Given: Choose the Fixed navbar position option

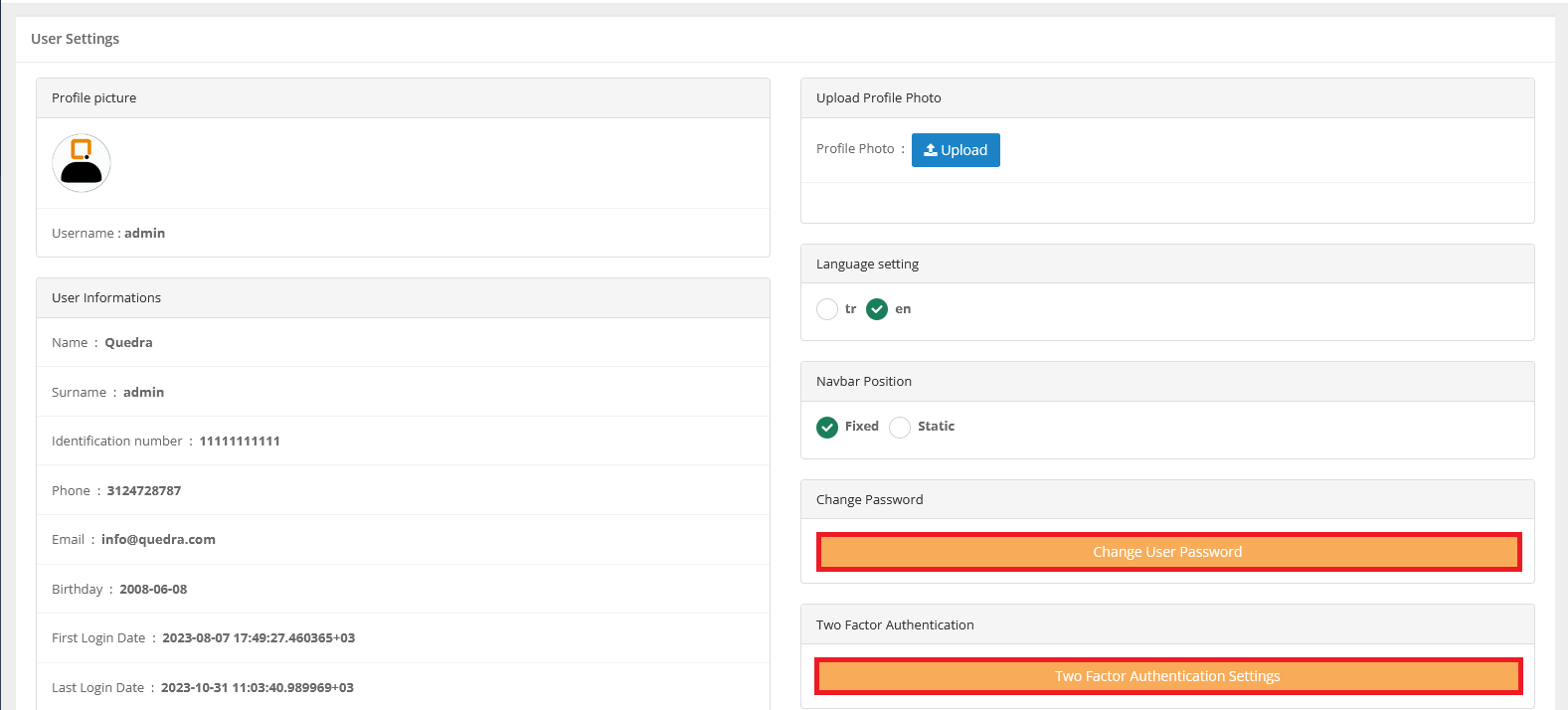Looking at the screenshot, I should 827,427.
